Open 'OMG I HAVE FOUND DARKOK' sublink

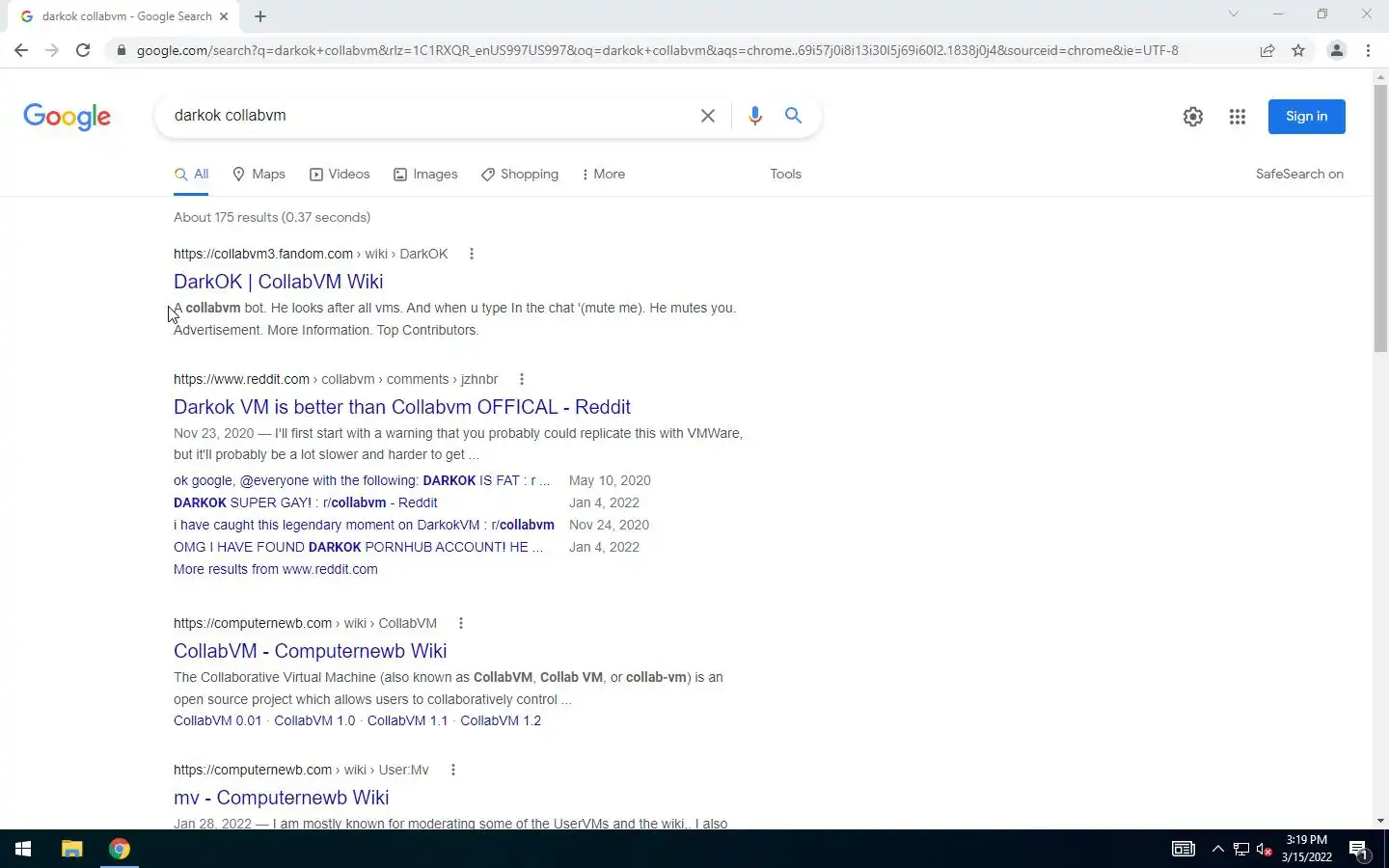coord(358,547)
